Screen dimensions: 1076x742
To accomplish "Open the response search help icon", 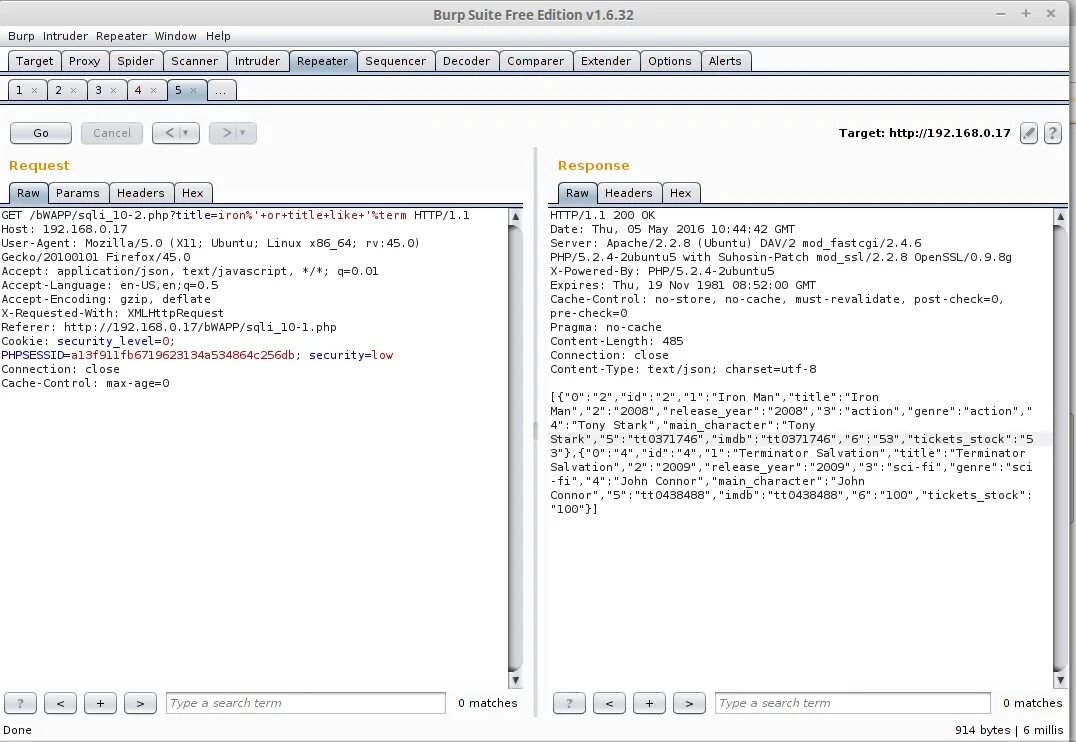I will (569, 703).
